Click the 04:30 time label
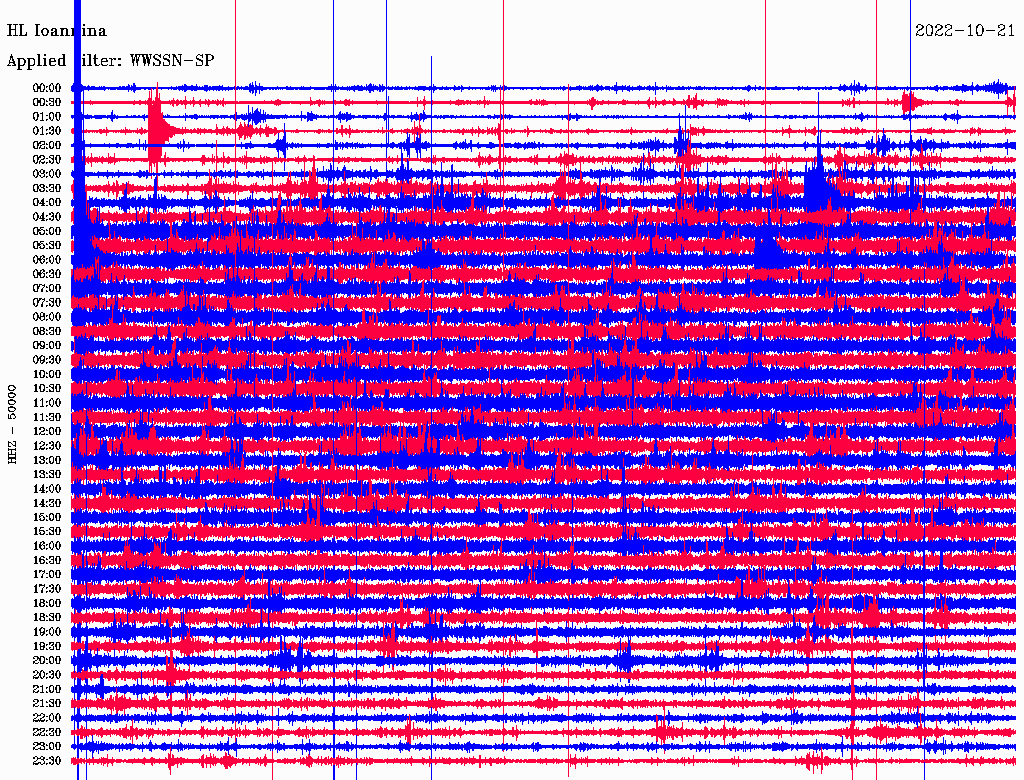The image size is (1024, 780). tap(47, 217)
